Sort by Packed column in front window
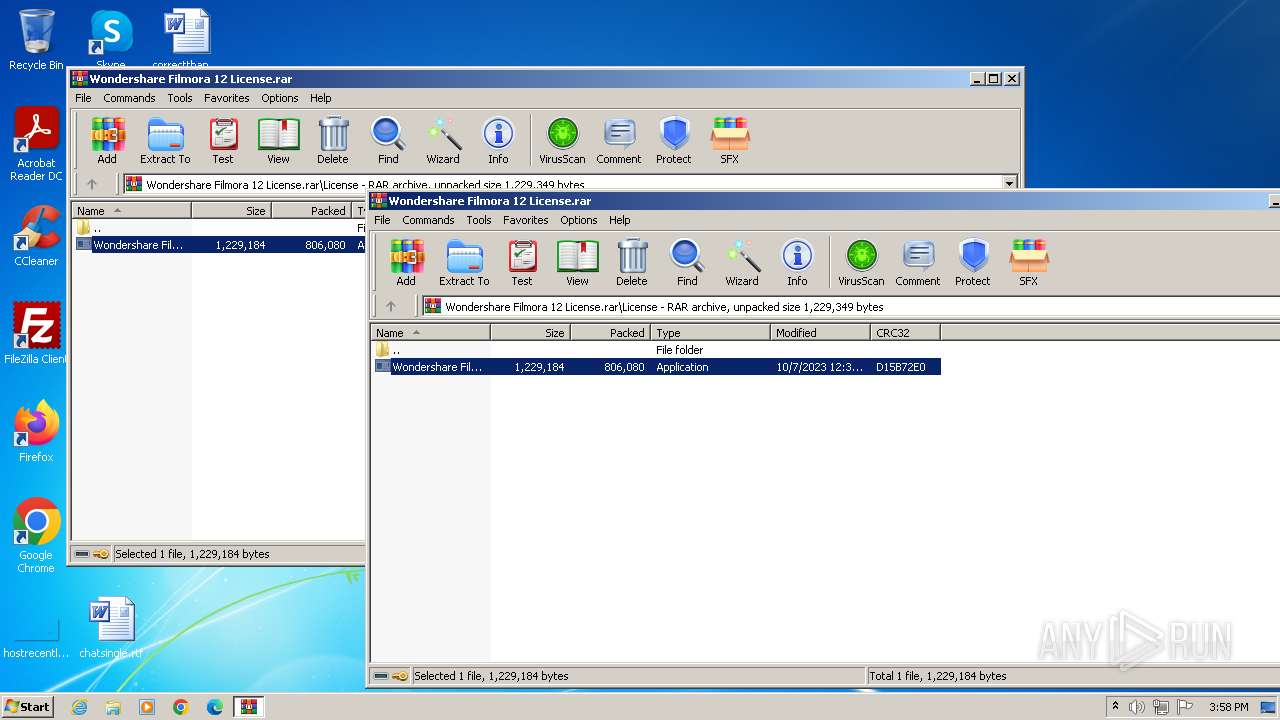Screen dimensions: 1280x720 (611, 333)
